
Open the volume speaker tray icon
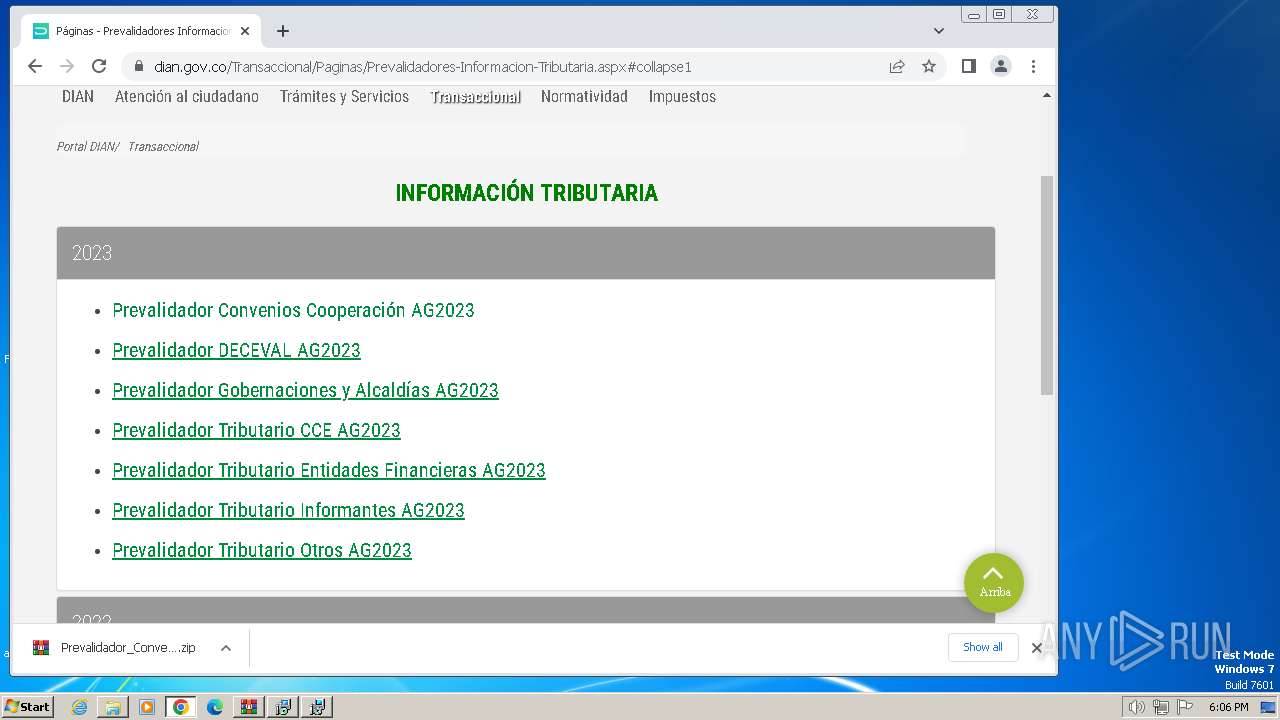tap(1137, 707)
